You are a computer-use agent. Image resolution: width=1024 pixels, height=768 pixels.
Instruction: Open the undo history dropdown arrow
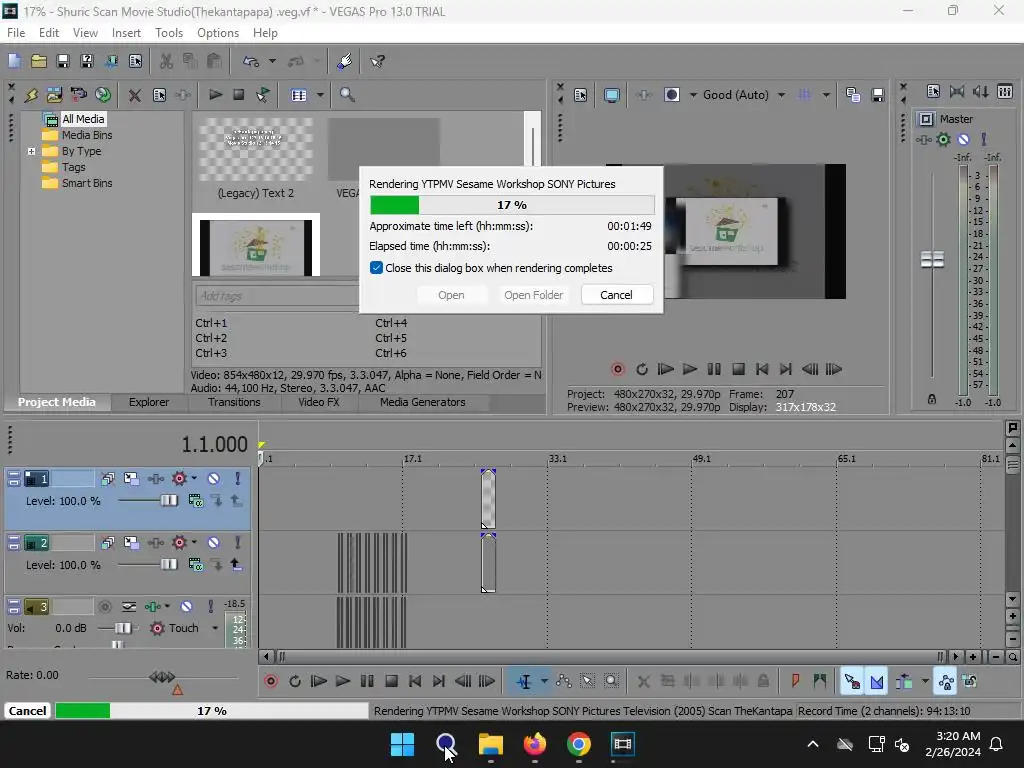[x=272, y=61]
